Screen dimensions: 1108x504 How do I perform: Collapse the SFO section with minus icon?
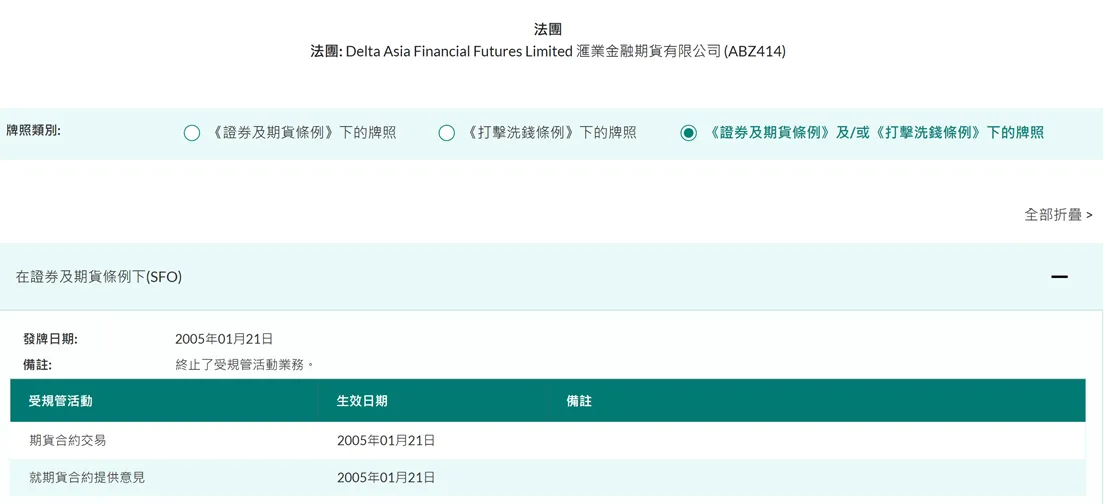pos(1059,277)
